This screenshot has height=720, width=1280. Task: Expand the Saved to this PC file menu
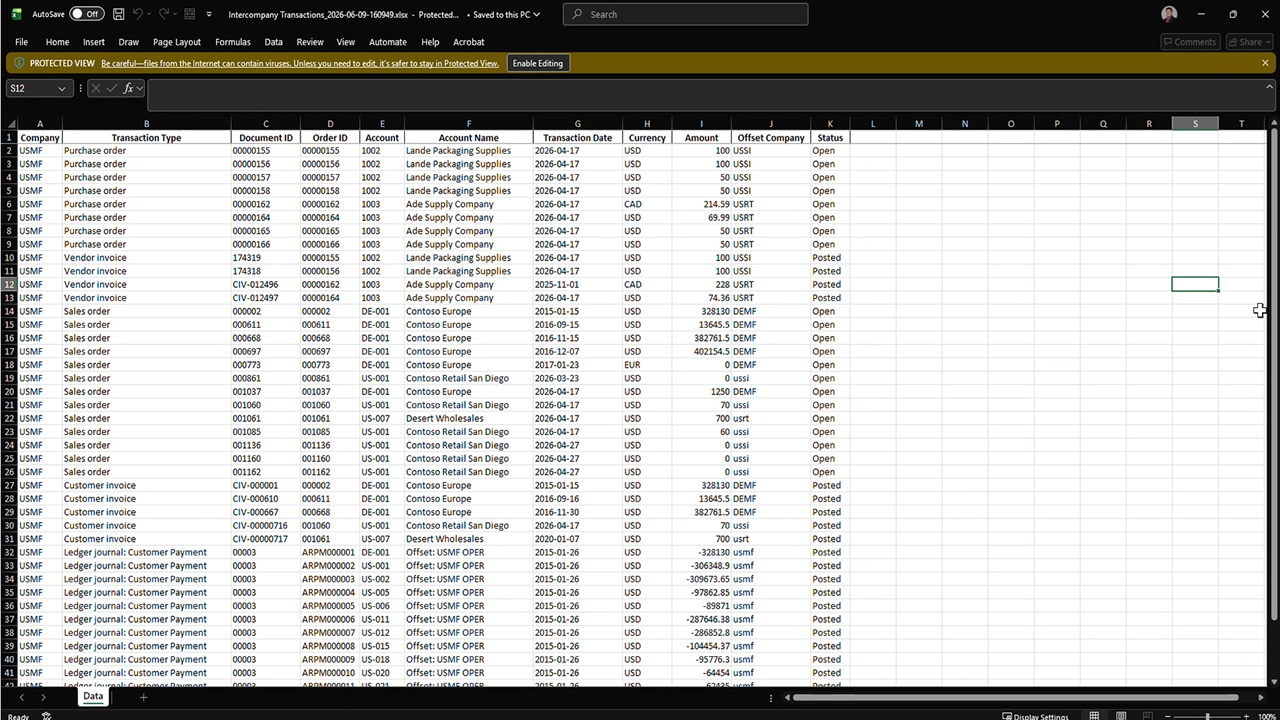(507, 14)
